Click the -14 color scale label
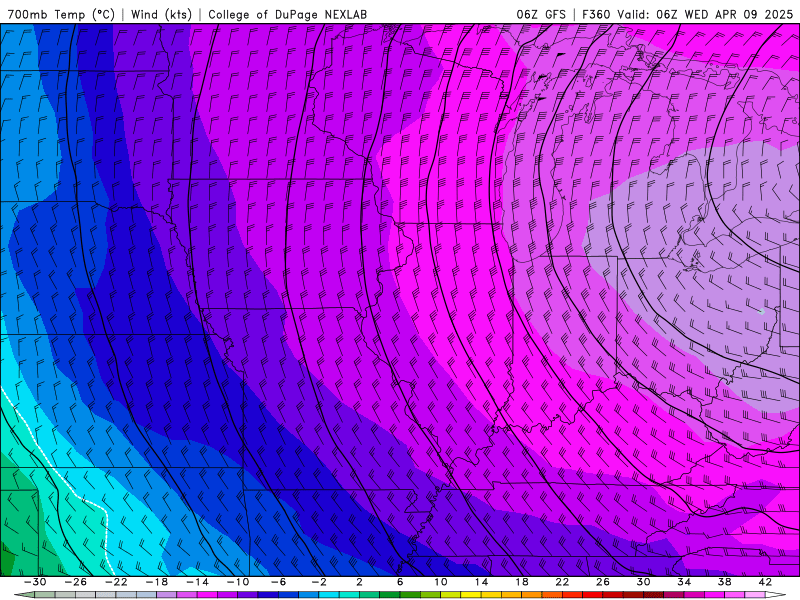The height and width of the screenshot is (600, 800). pyautogui.click(x=197, y=582)
